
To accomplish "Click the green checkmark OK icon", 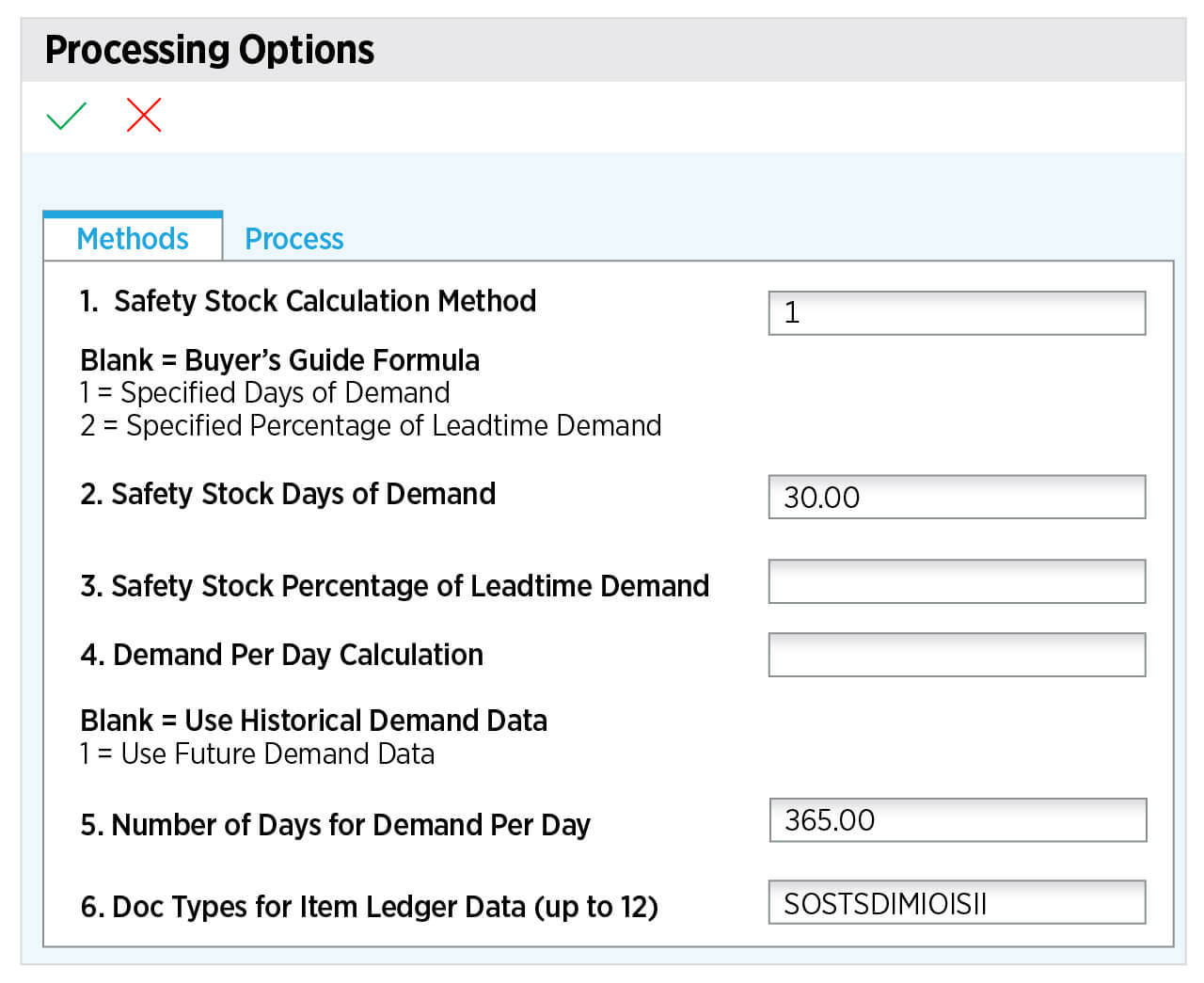I will pyautogui.click(x=66, y=116).
